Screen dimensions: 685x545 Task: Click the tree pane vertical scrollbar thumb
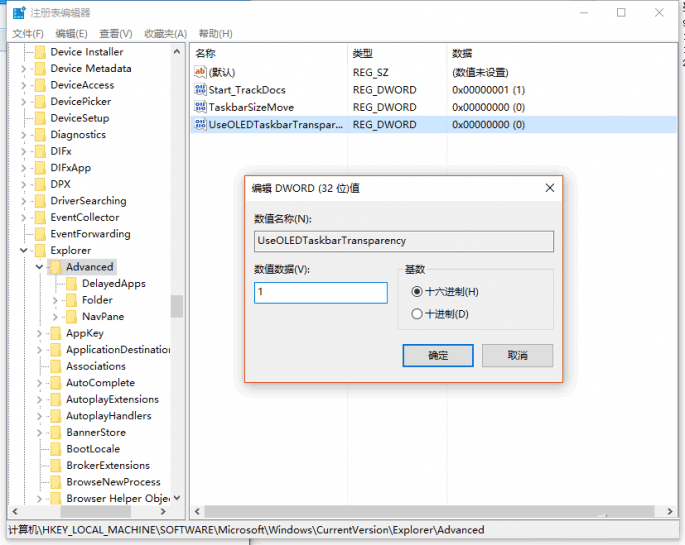click(176, 307)
